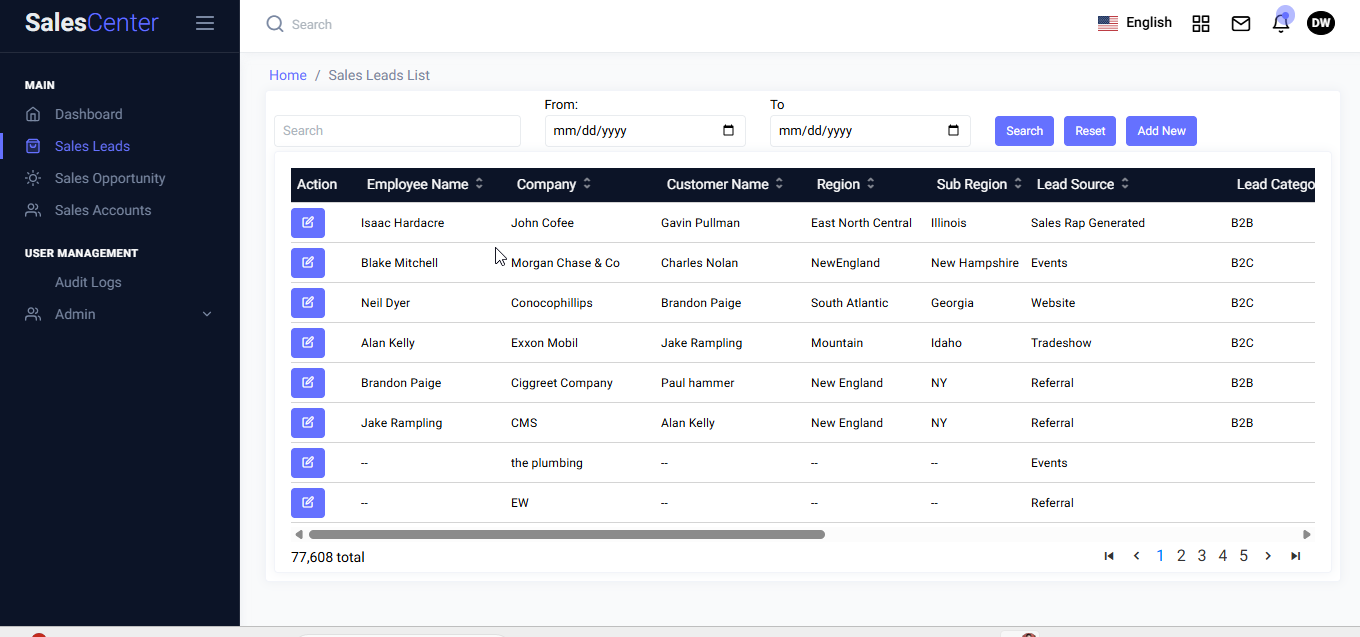Open the English language selector
This screenshot has width=1360, height=637.
(1135, 23)
